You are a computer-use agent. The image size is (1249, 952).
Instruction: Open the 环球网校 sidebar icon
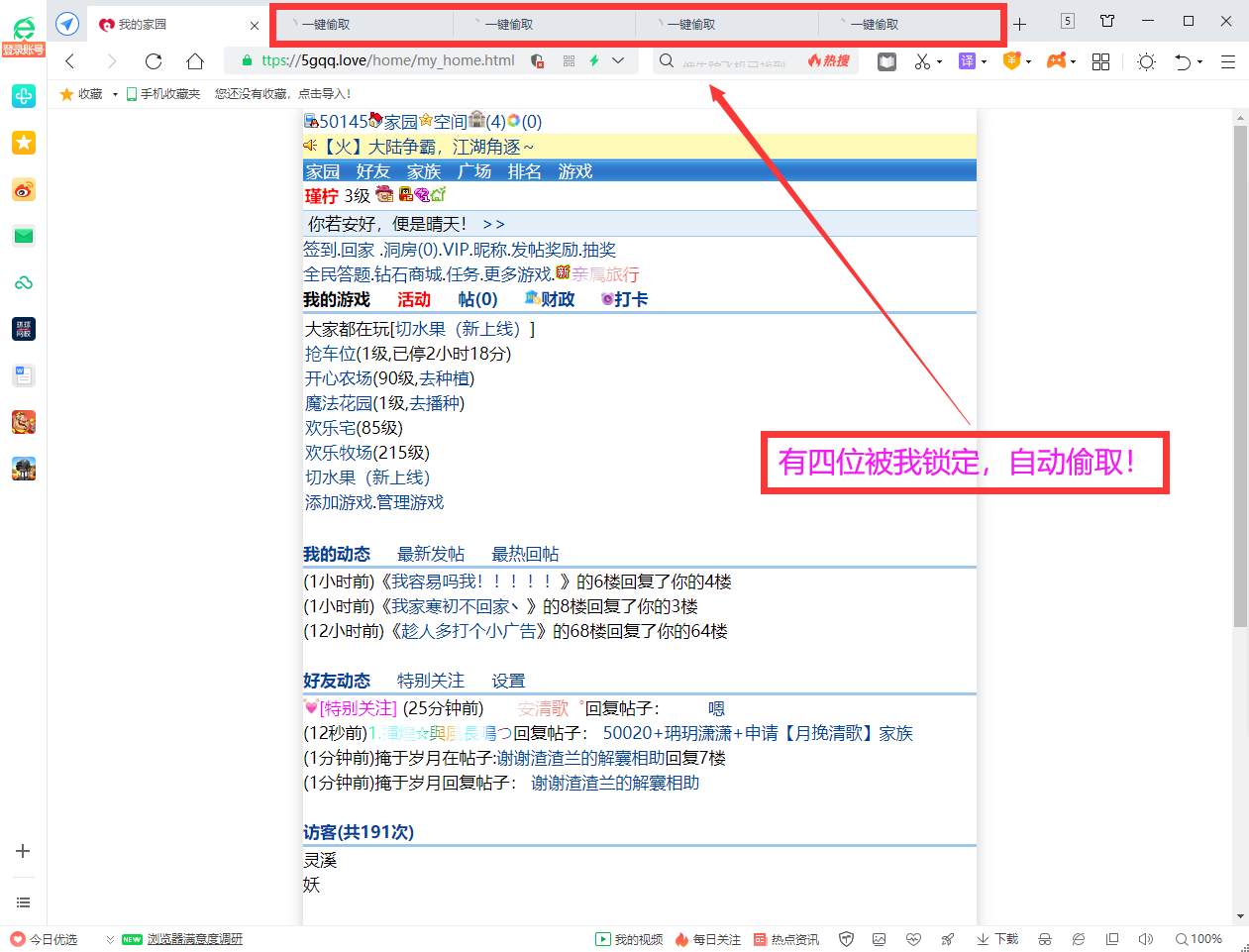tap(24, 329)
